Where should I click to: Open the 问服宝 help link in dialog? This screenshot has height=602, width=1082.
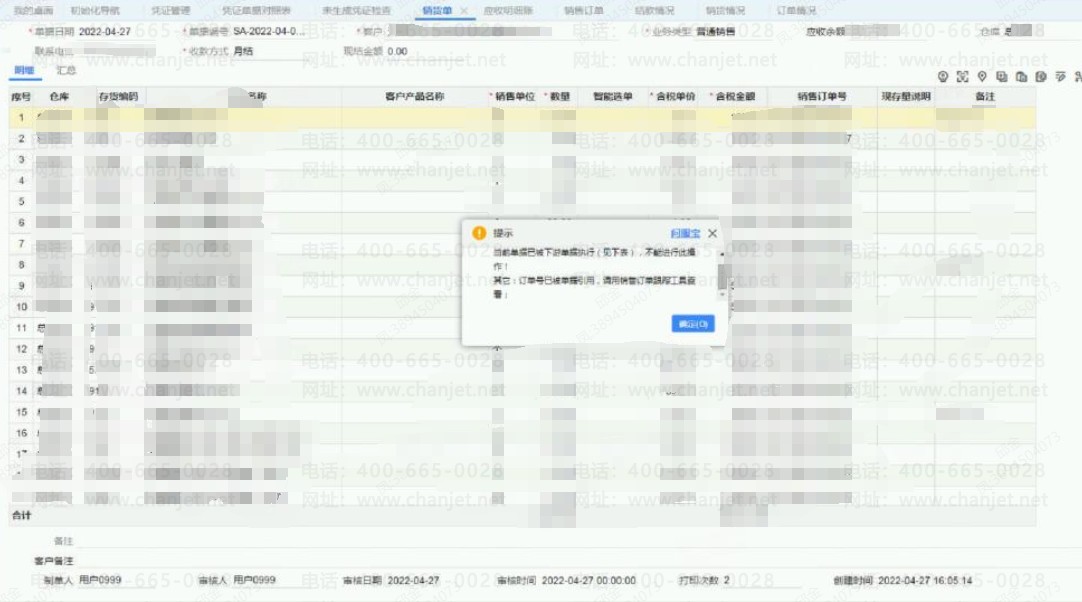pos(685,233)
